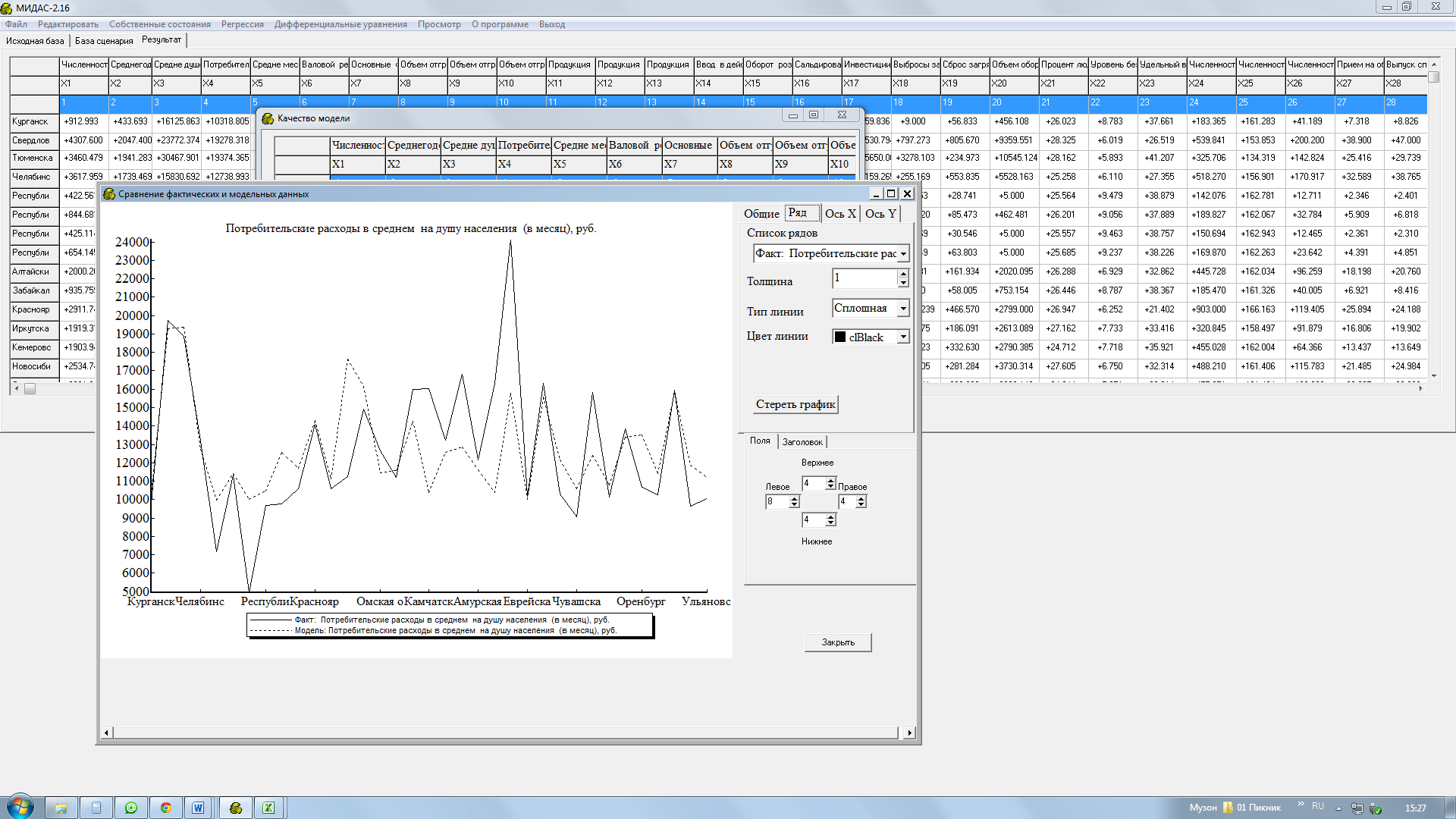Decrease the left margin spinner value
Viewport: 1456px width, 819px height.
coord(794,504)
